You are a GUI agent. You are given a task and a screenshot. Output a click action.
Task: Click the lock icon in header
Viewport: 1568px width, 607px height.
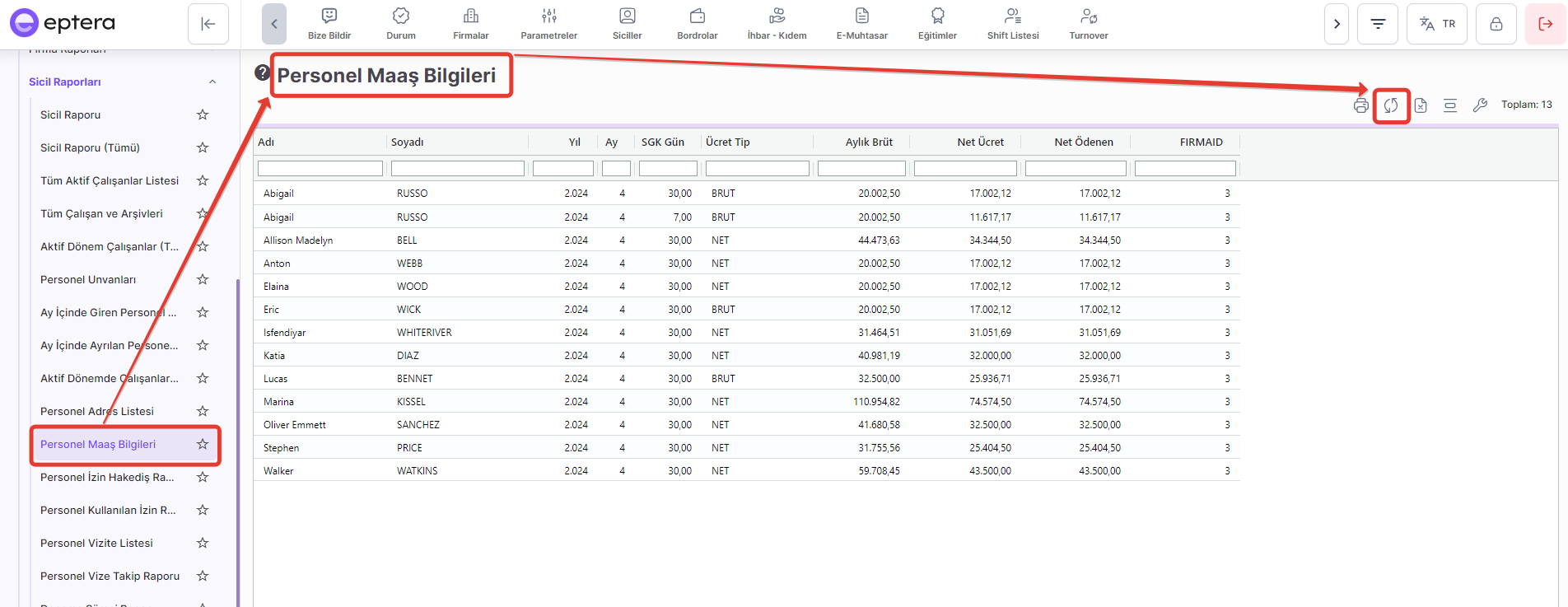pos(1496,24)
